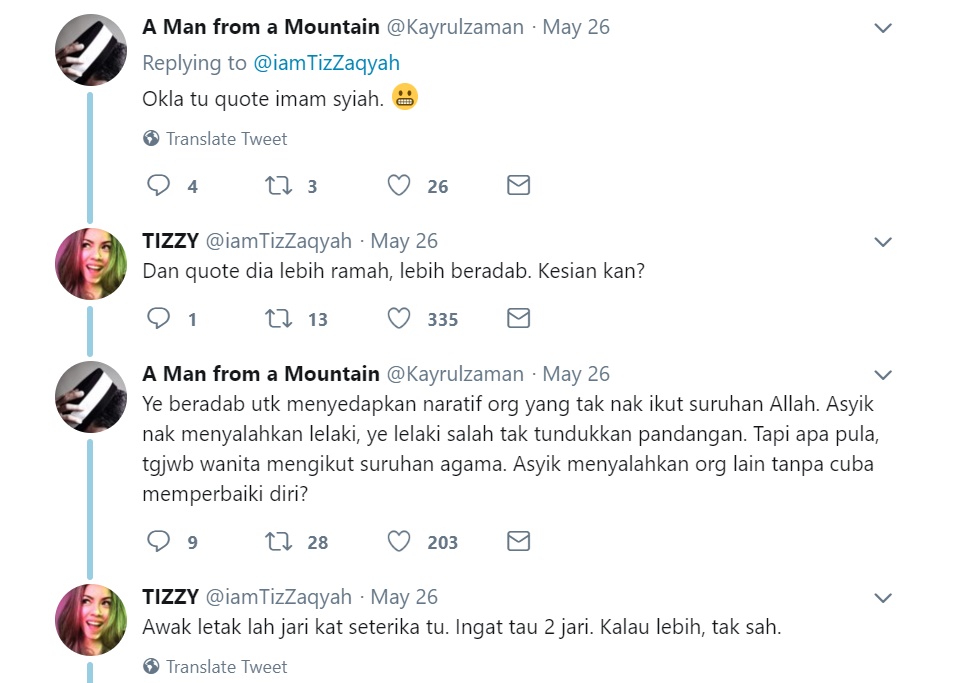Screen dimensions: 955x683
Task: Open more options chevron on first tweet
Action: 883,28
